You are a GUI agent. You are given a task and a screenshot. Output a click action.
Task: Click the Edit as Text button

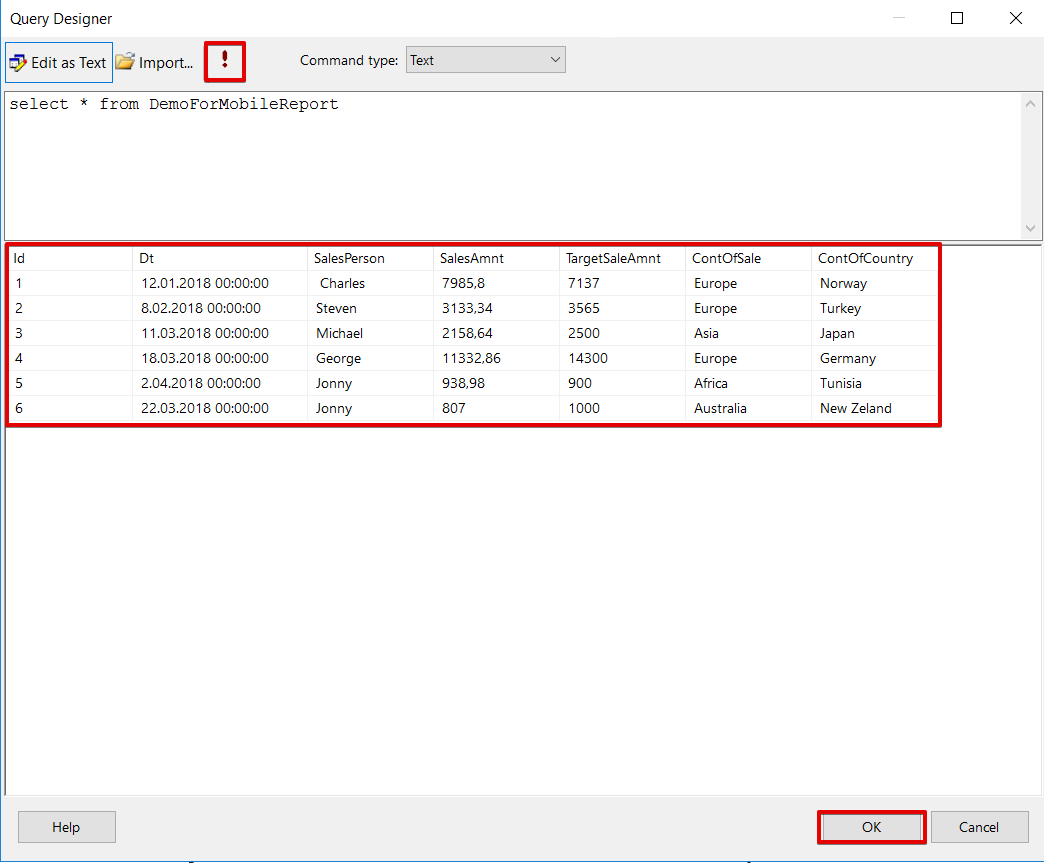click(x=59, y=62)
